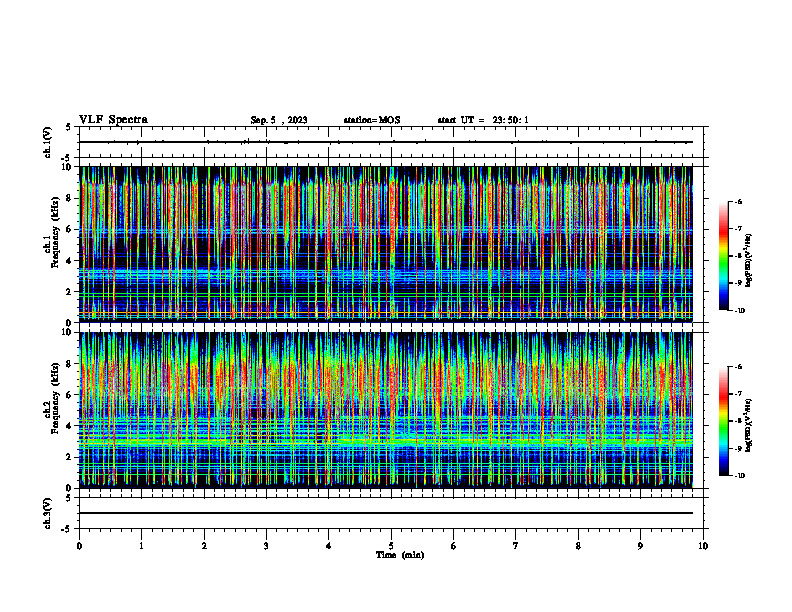
Task: Click the "ch.3(V)" waveform axis label
Action: (48, 514)
